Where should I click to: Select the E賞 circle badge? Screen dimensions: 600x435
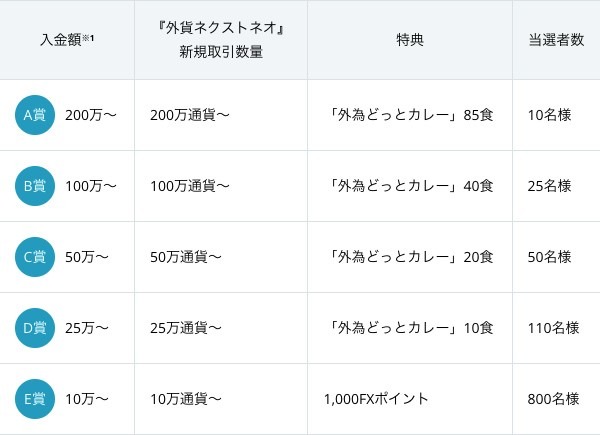[35, 399]
